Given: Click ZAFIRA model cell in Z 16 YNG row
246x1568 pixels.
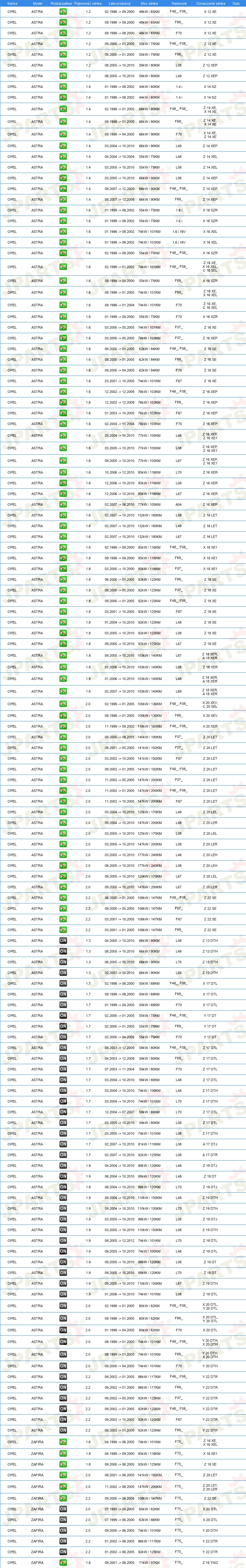Looking at the screenshot, I should coord(37,1562).
